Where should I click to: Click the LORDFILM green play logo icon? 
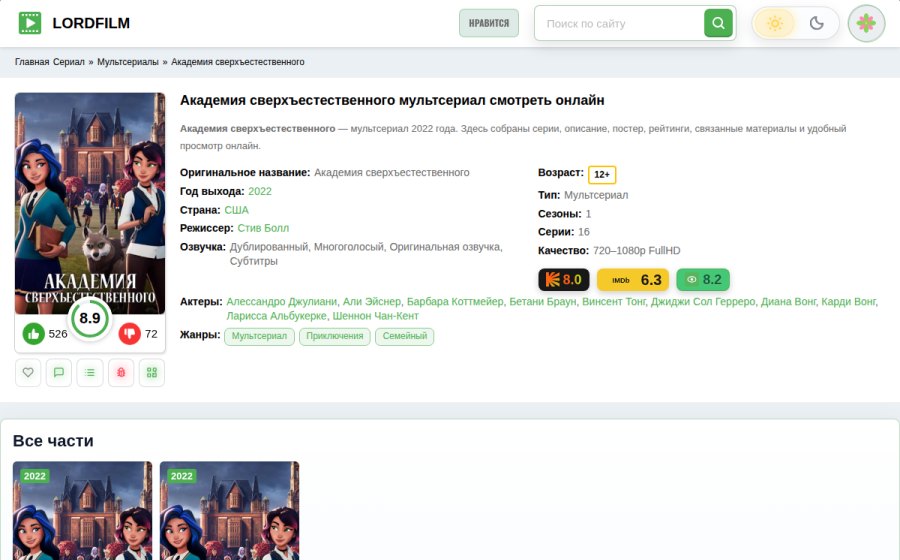tap(30, 23)
